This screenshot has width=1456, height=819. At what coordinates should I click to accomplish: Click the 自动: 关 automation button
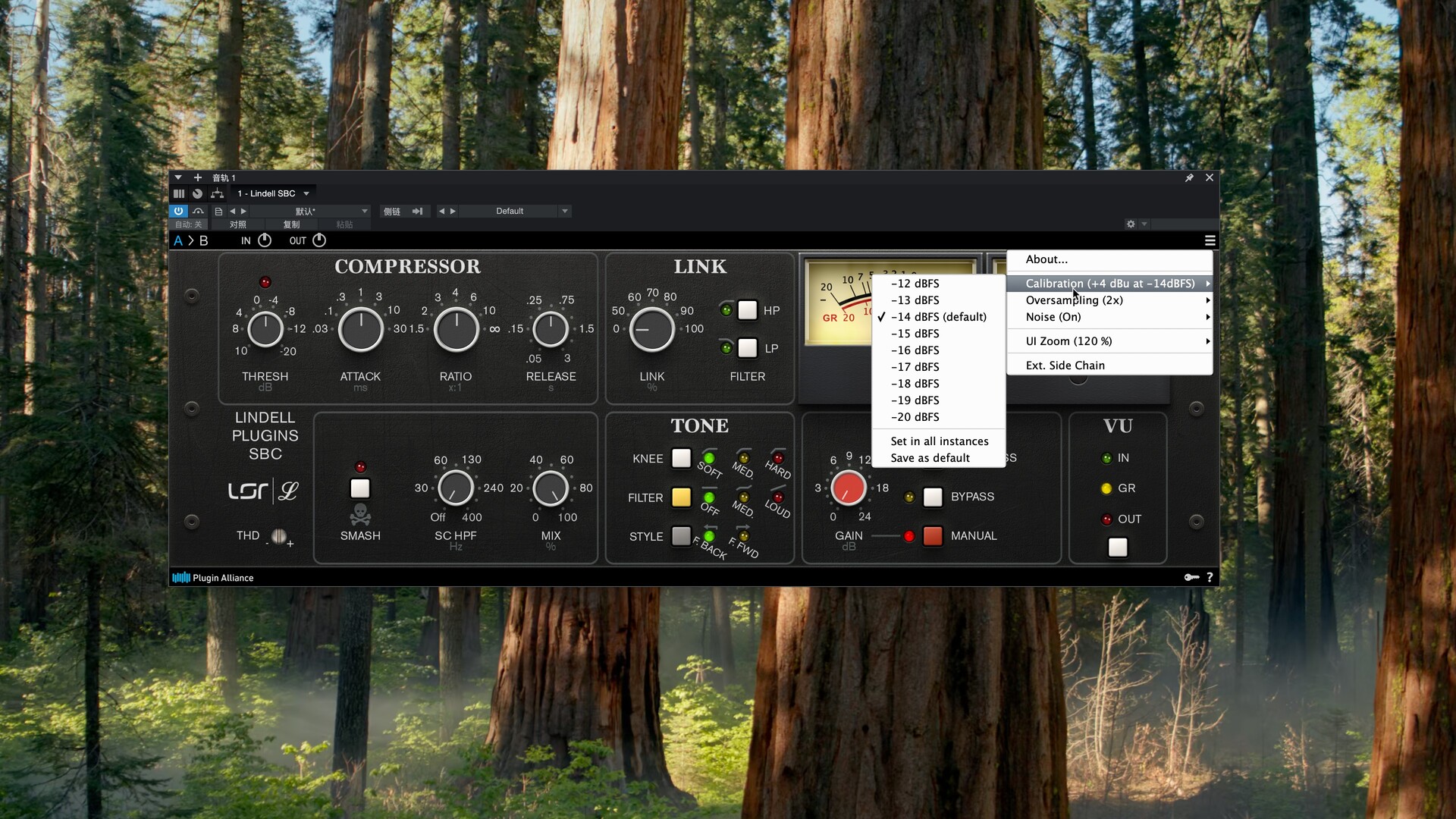pos(189,224)
